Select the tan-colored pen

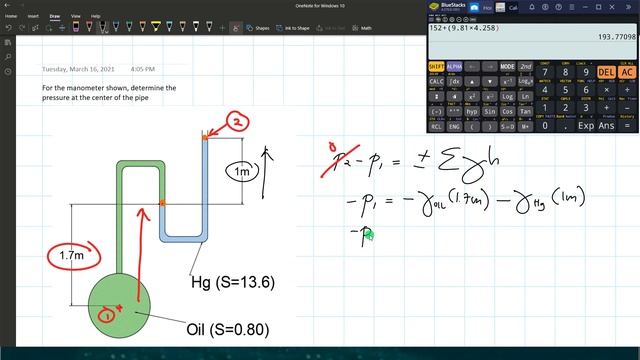(182, 27)
